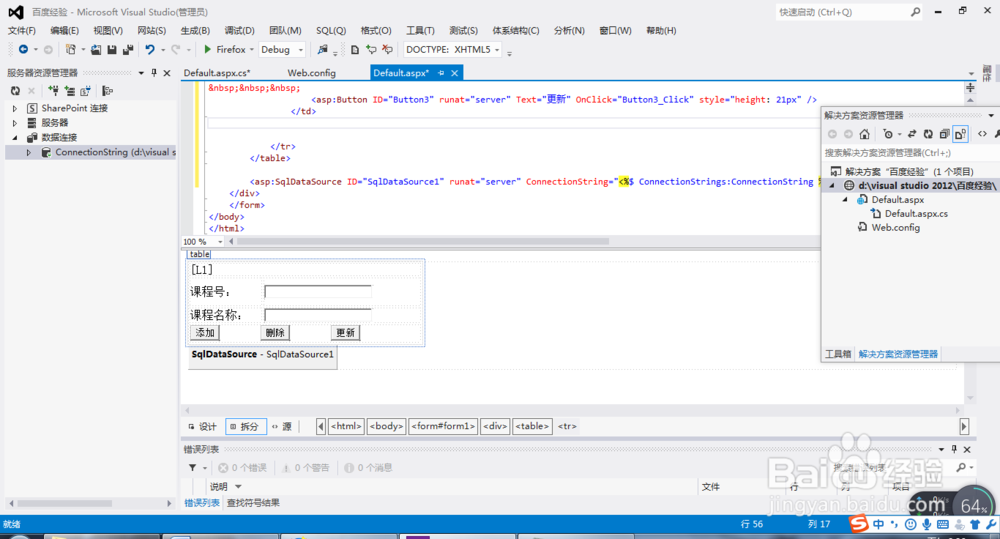The width and height of the screenshot is (1000, 539).
Task: Collapse the 数据连接 tree node
Action: coord(15,138)
